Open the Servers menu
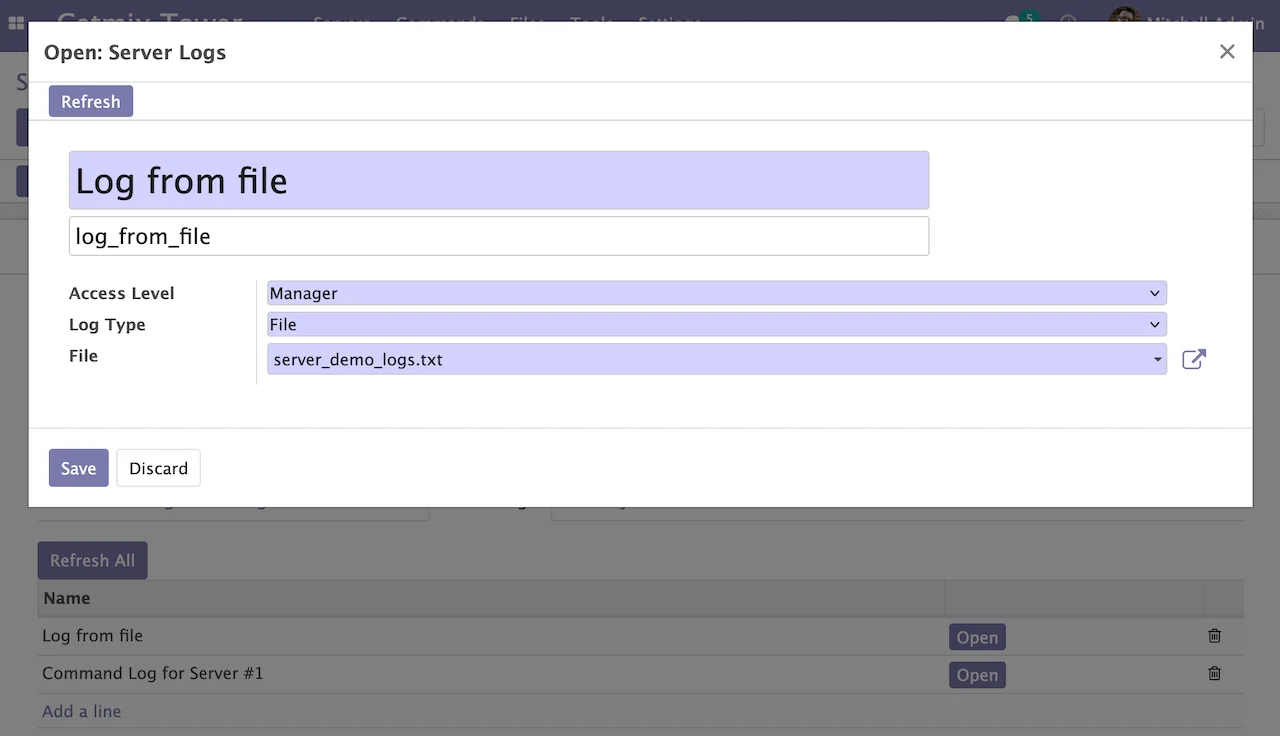1280x736 pixels. pyautogui.click(x=342, y=22)
